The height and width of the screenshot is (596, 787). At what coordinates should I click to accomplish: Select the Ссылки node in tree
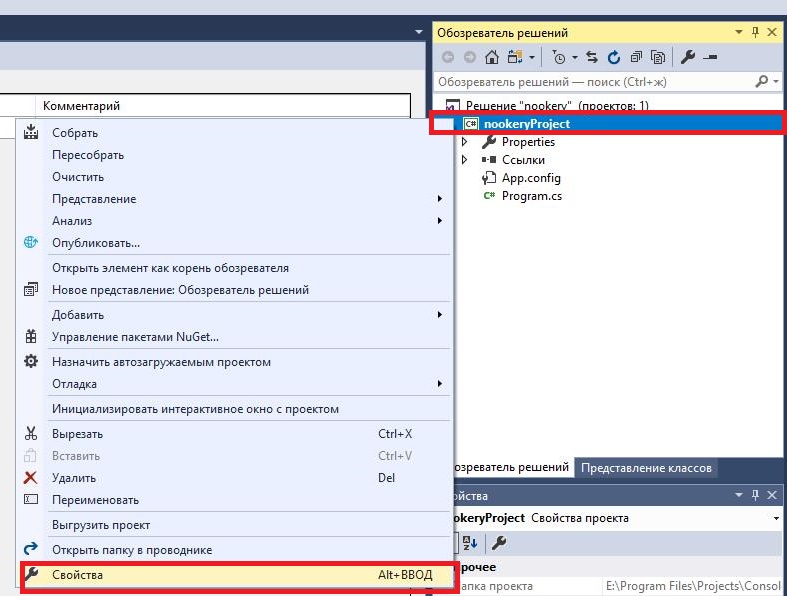coord(523,160)
